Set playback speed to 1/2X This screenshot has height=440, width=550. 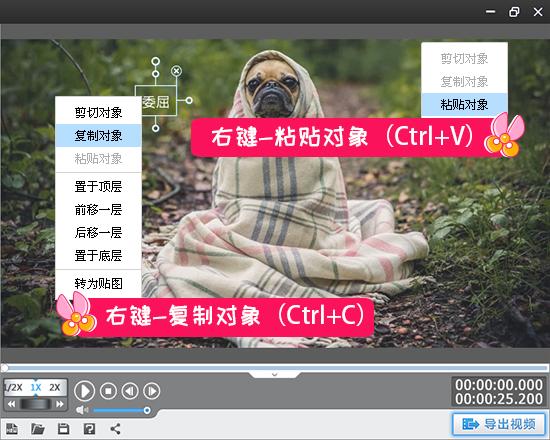[13, 387]
